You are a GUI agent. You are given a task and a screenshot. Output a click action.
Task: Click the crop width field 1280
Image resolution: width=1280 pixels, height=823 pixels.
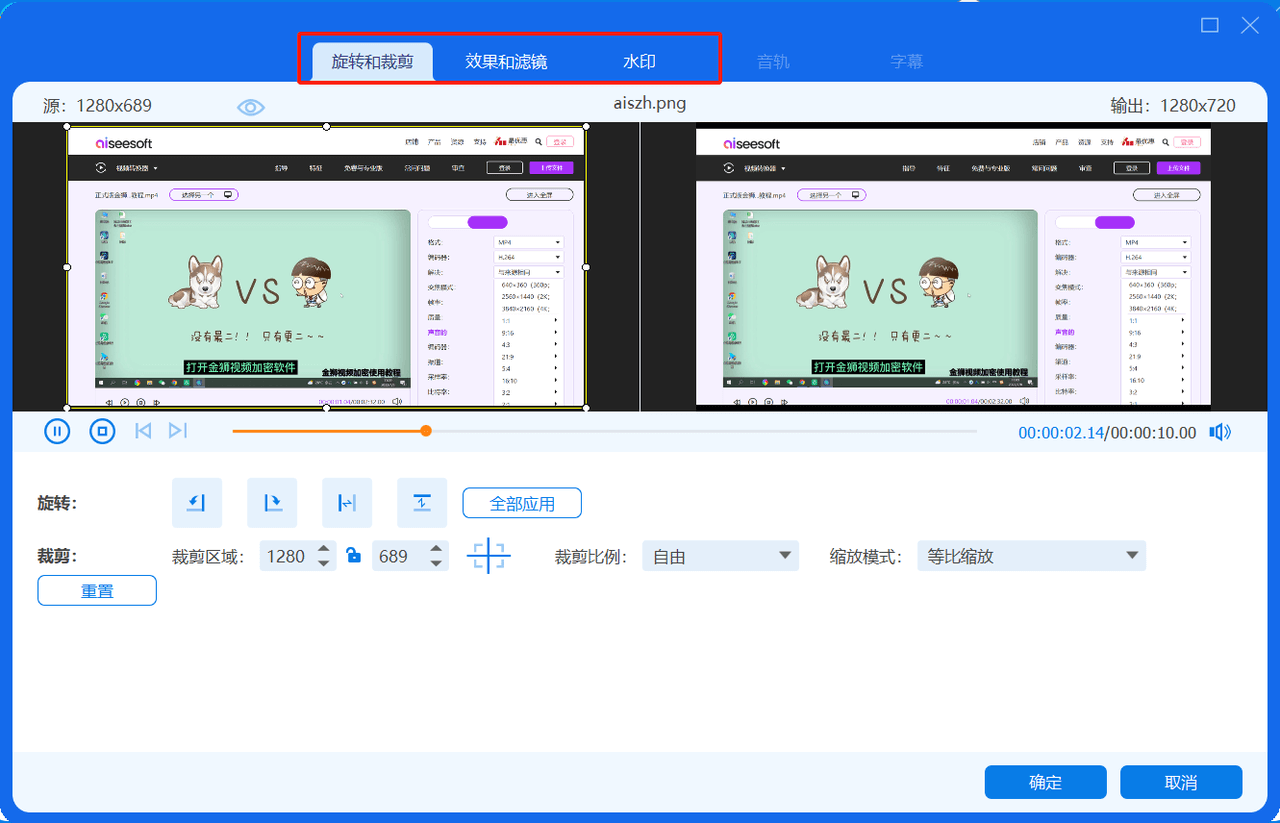[287, 556]
